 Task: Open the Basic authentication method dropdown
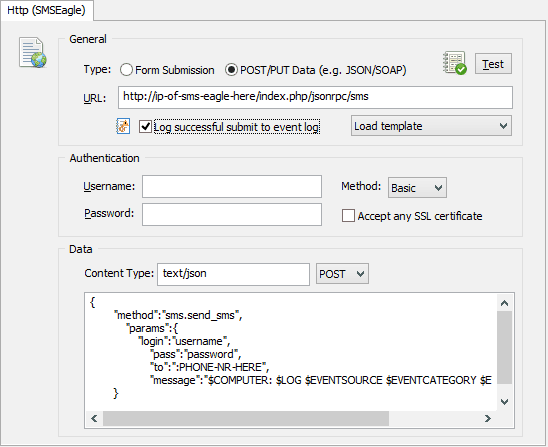(x=417, y=188)
